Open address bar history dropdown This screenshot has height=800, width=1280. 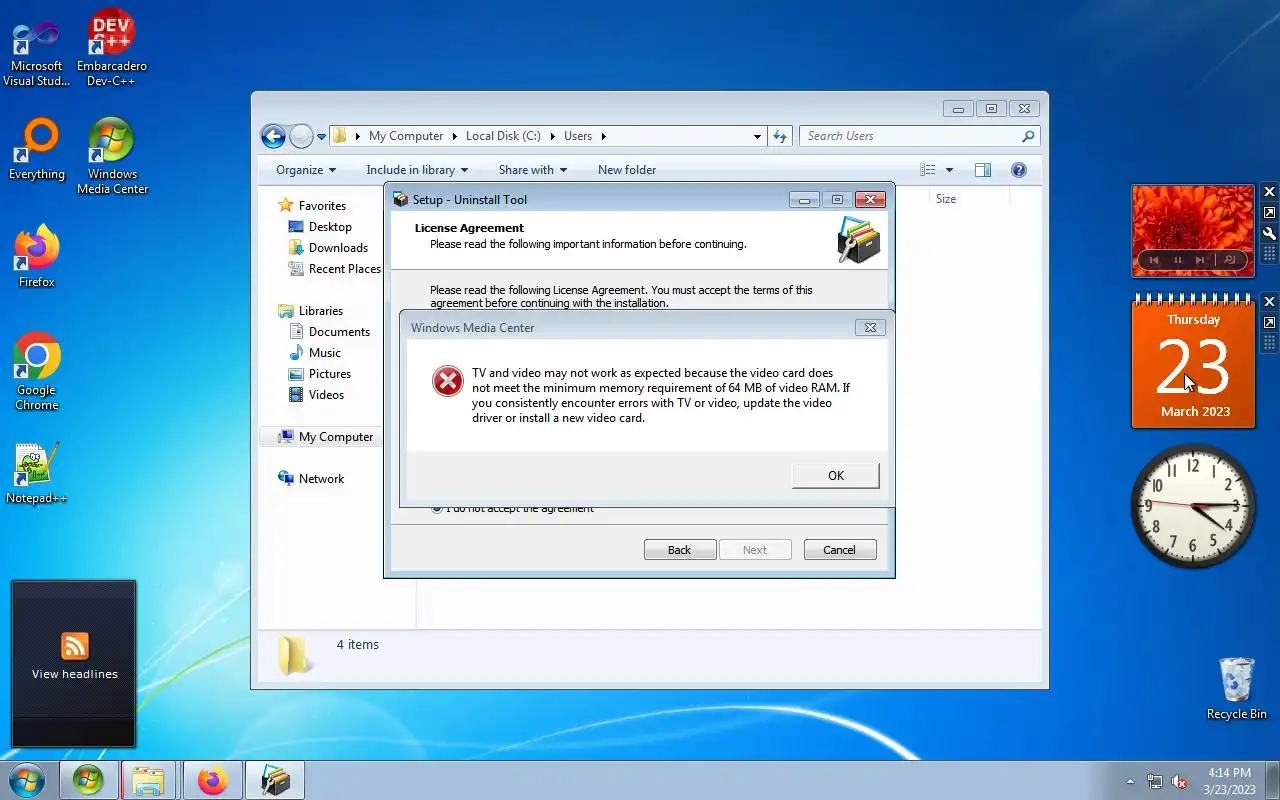757,136
